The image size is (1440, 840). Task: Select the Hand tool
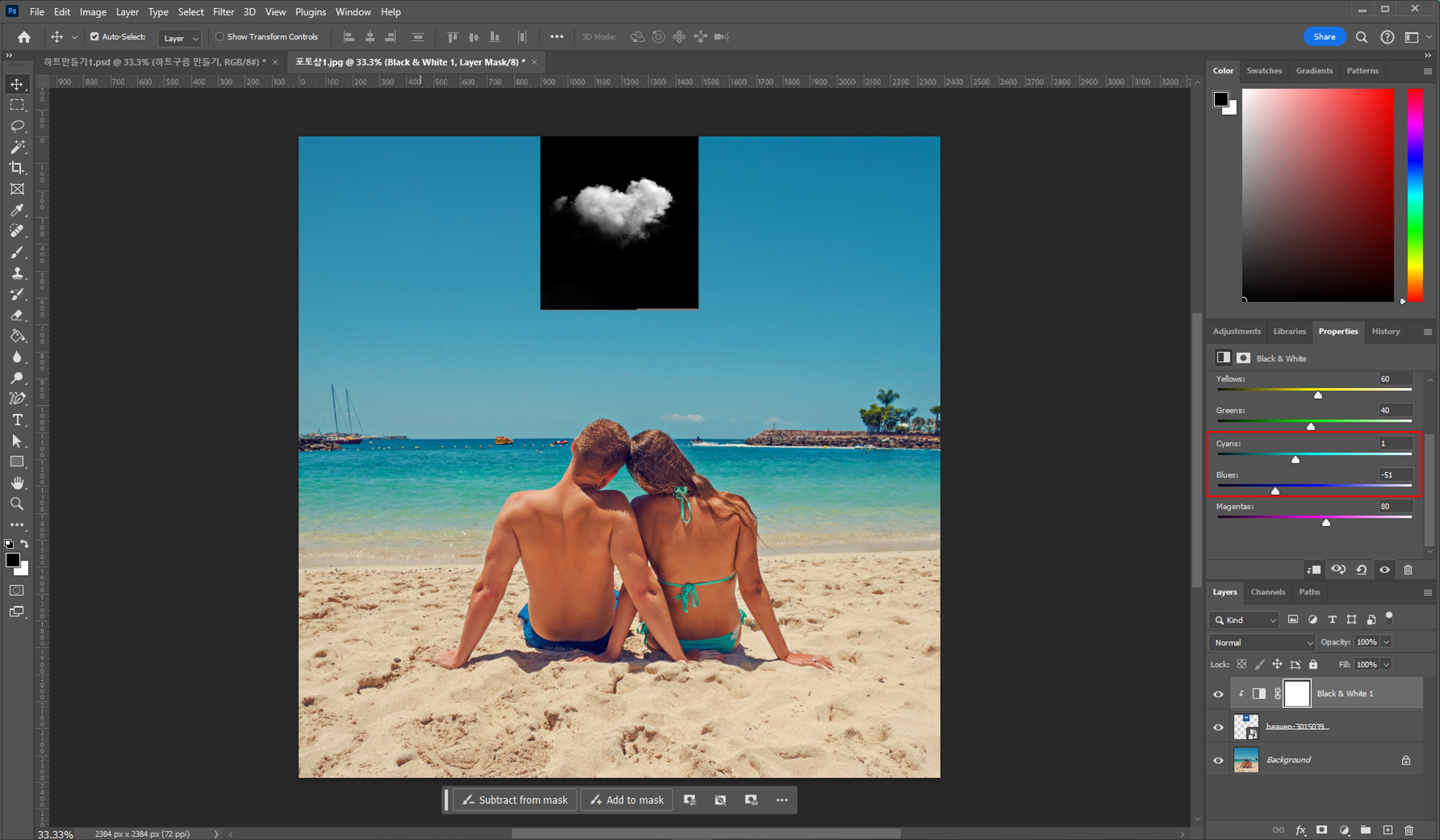17,483
